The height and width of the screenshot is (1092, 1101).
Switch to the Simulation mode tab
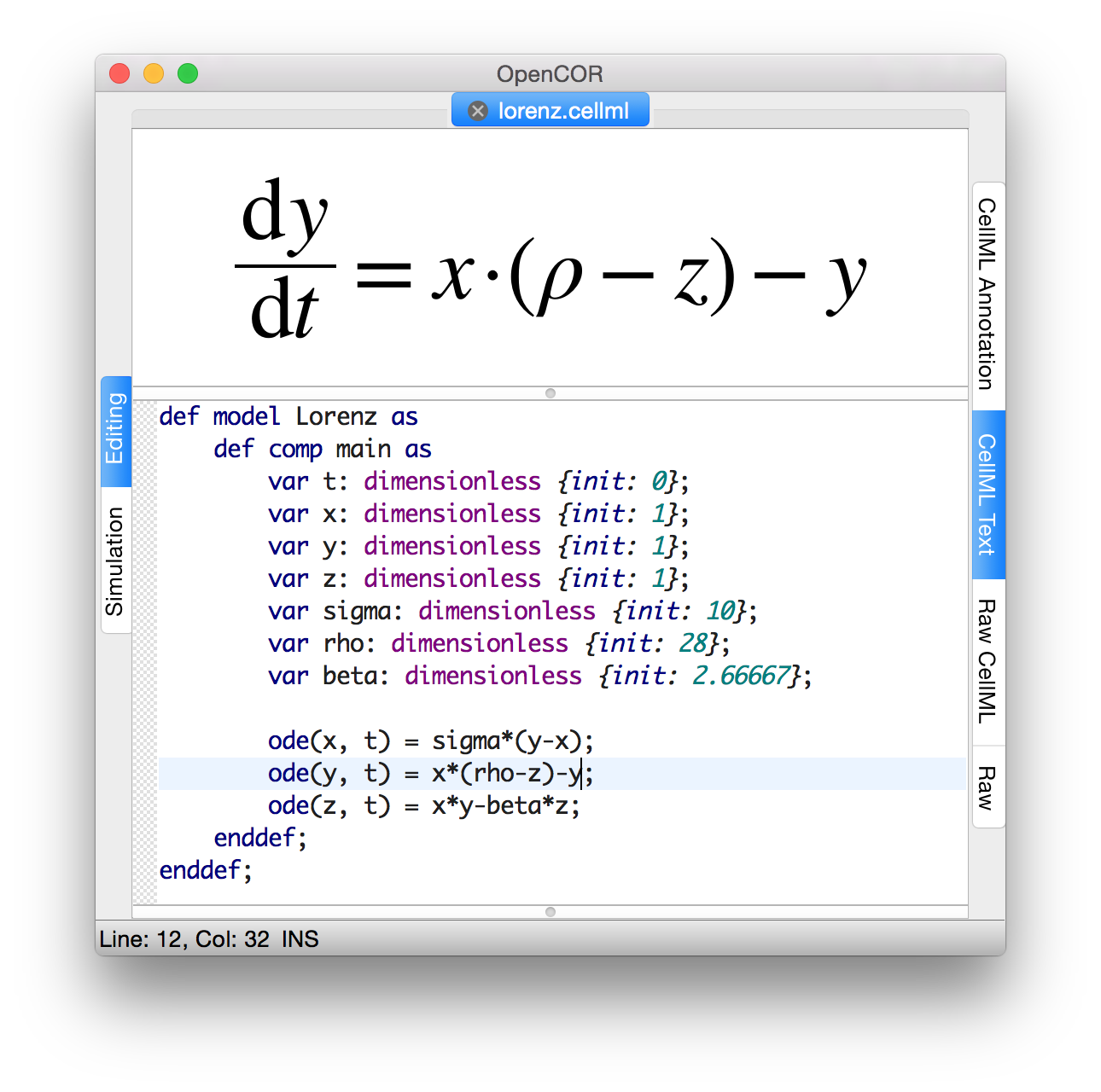click(116, 561)
